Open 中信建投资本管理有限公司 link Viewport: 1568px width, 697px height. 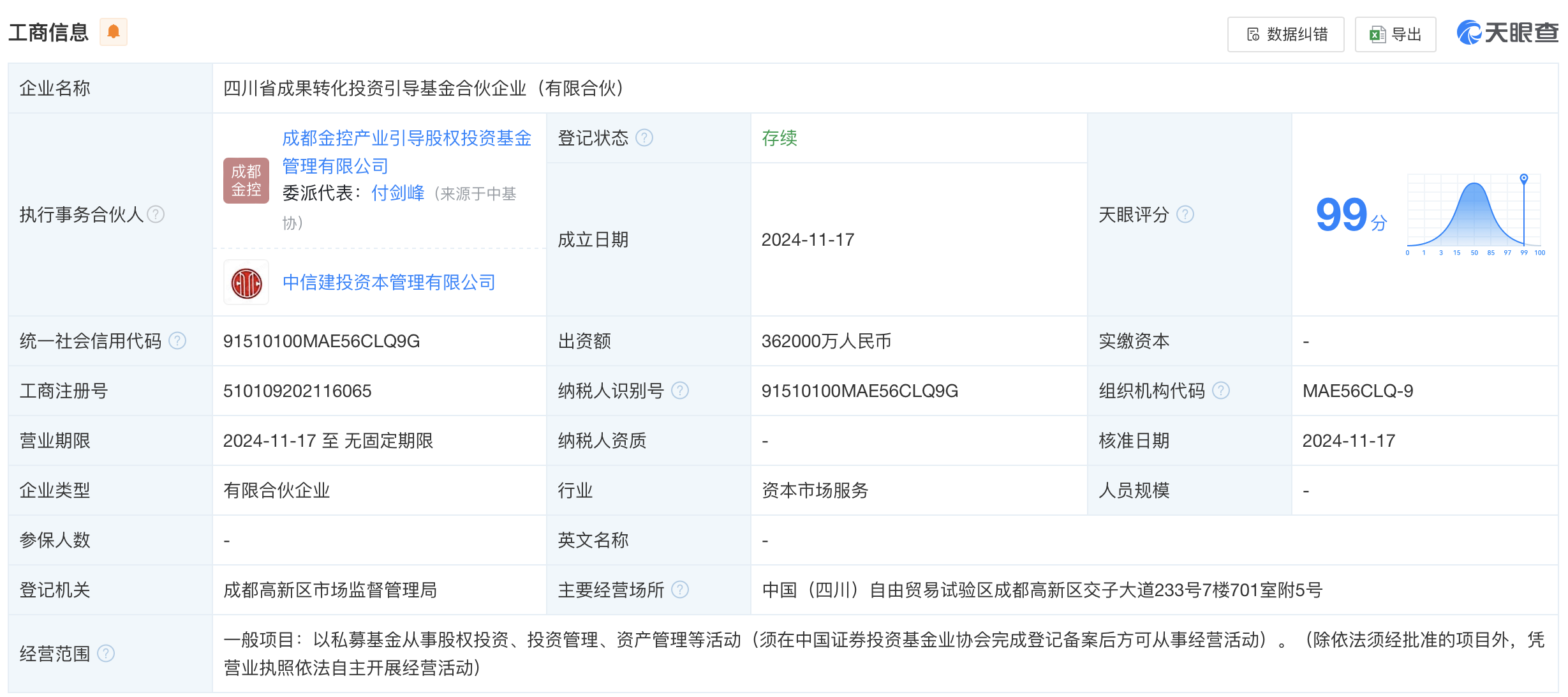point(388,282)
